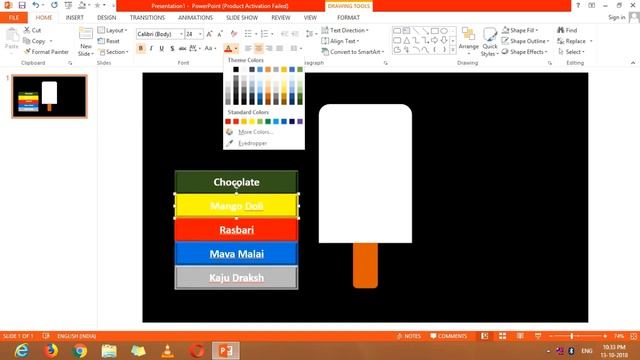Open the font size 24 dropdown
Image resolution: width=640 pixels, height=360 pixels.
pos(200,34)
